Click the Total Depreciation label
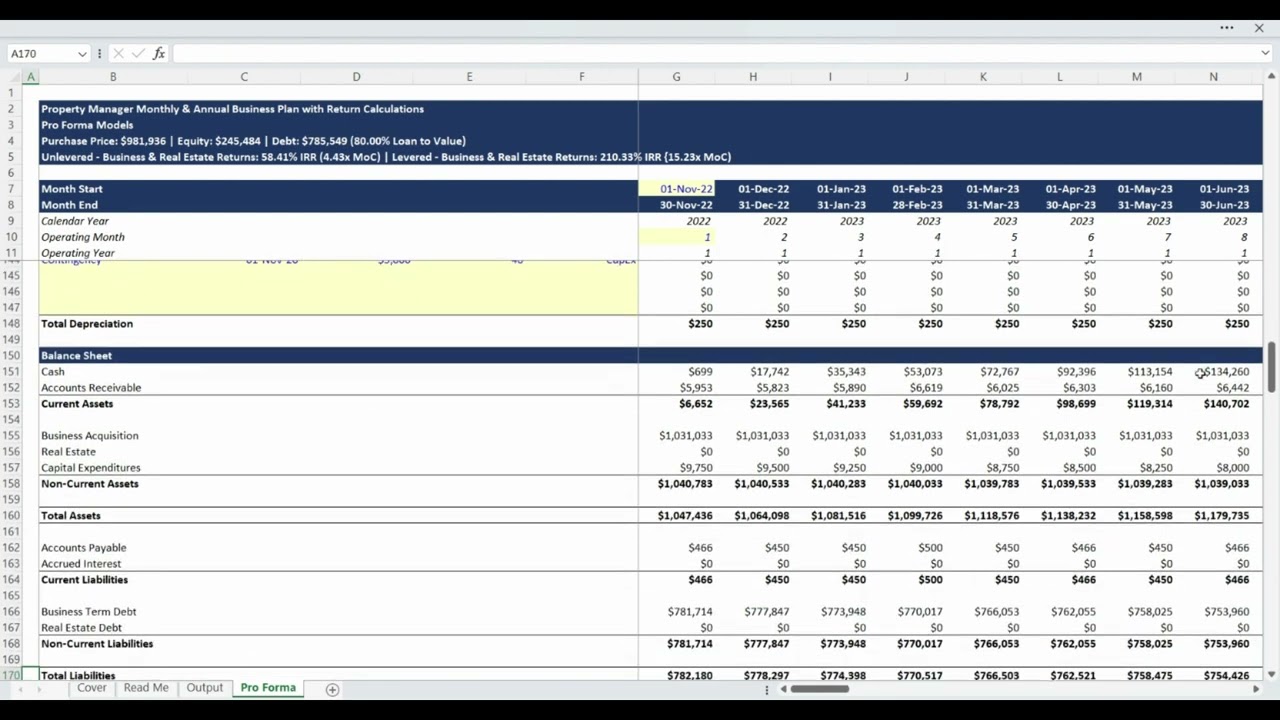 [x=87, y=324]
